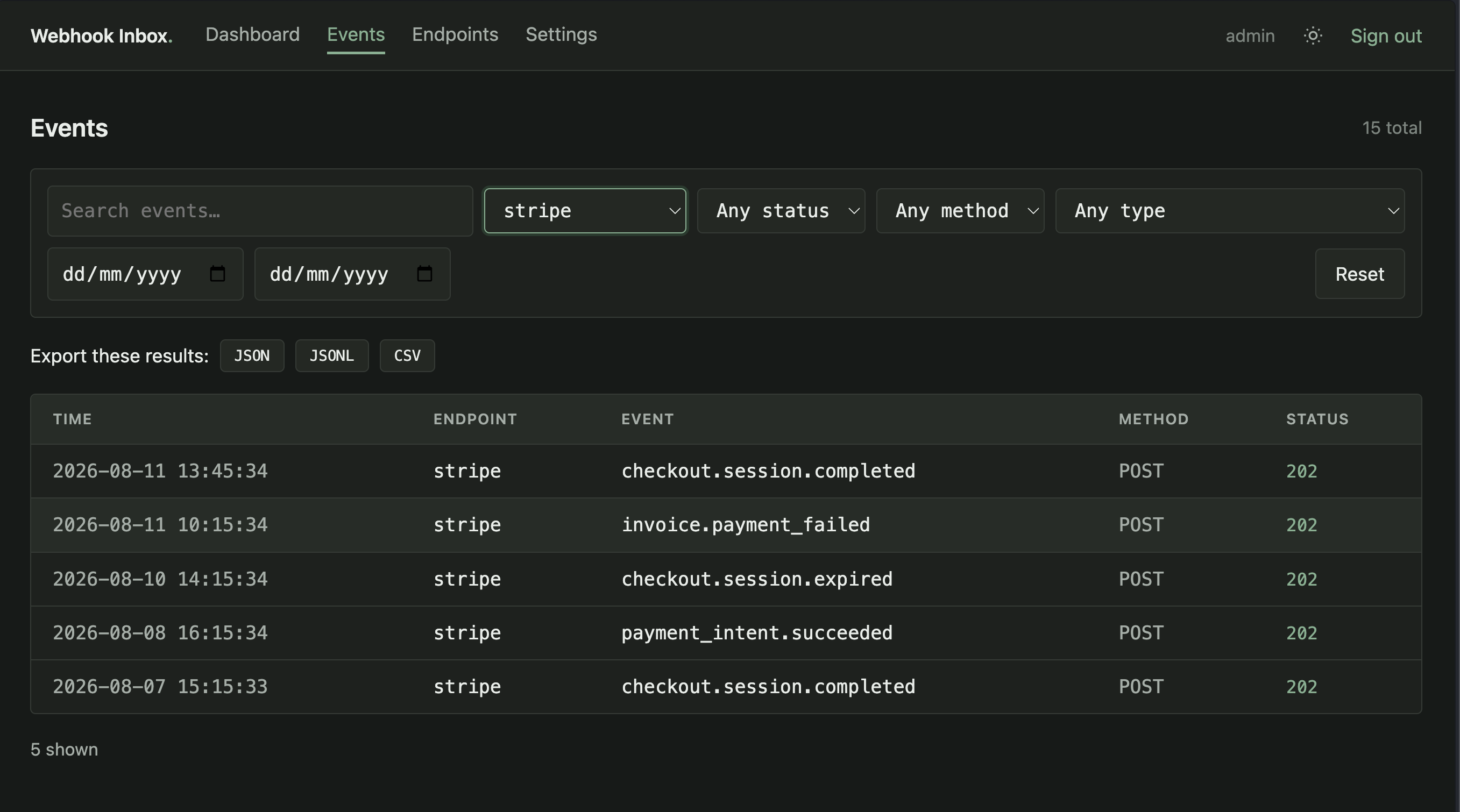The image size is (1460, 812).
Task: Click stripe endpoint in payment_intent.succeeded row
Action: pyautogui.click(x=467, y=633)
